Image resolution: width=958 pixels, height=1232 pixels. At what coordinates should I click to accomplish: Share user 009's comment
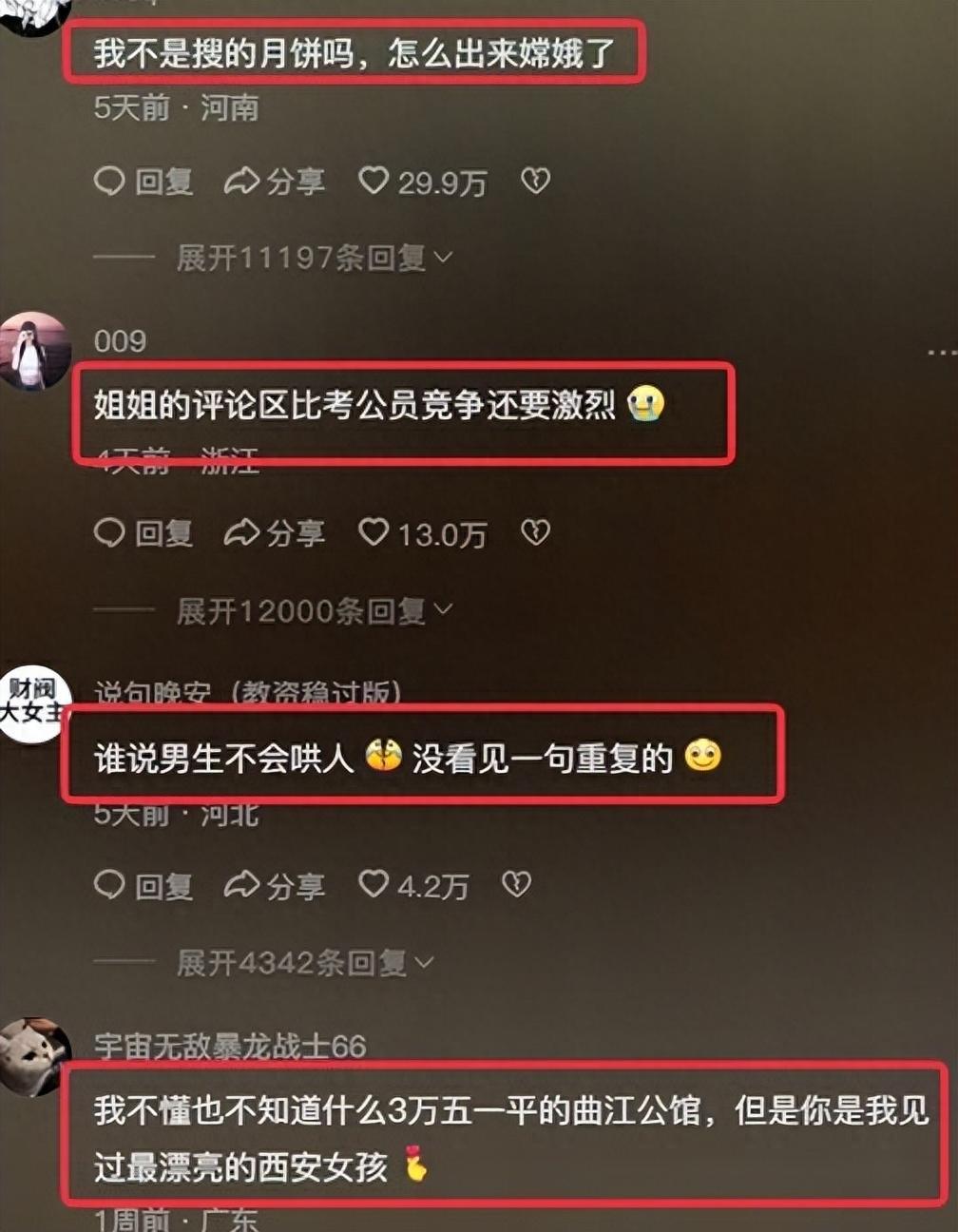click(275, 533)
